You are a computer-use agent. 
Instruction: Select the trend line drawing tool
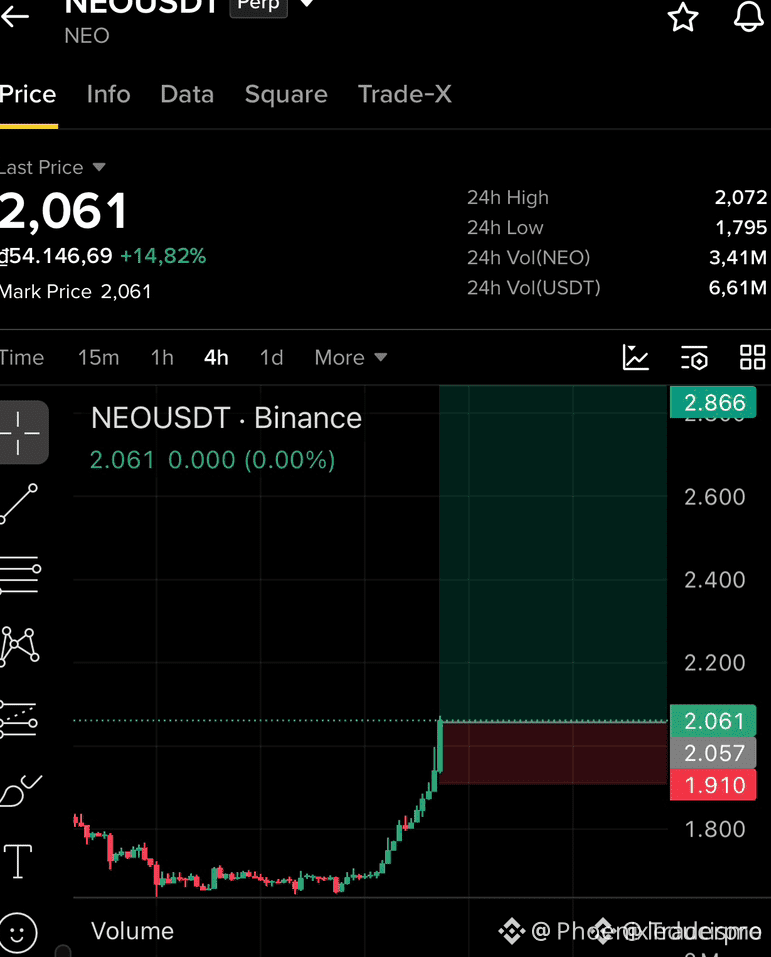20,504
